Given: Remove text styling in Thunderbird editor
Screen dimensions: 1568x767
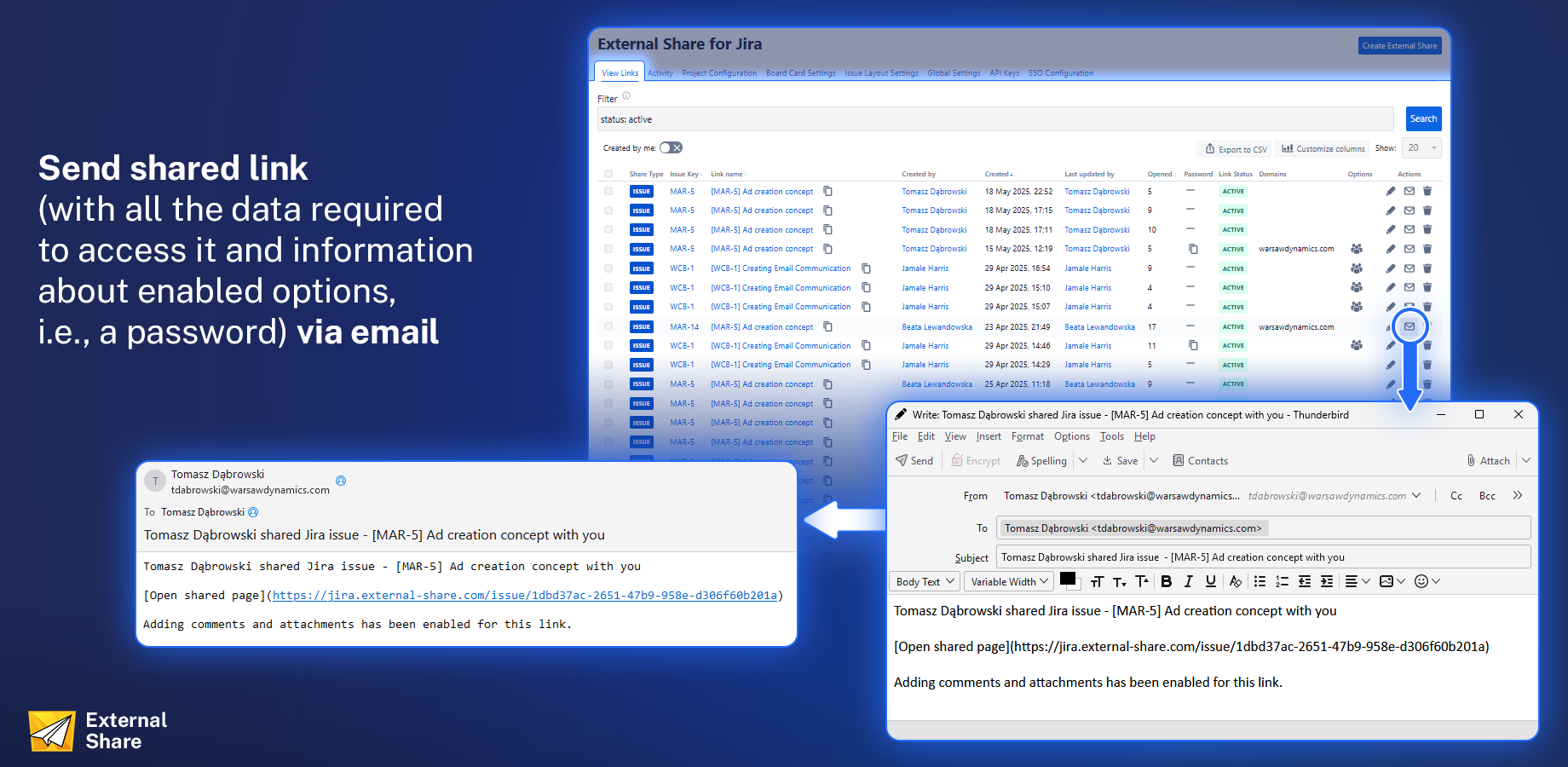Looking at the screenshot, I should pos(1235,581).
